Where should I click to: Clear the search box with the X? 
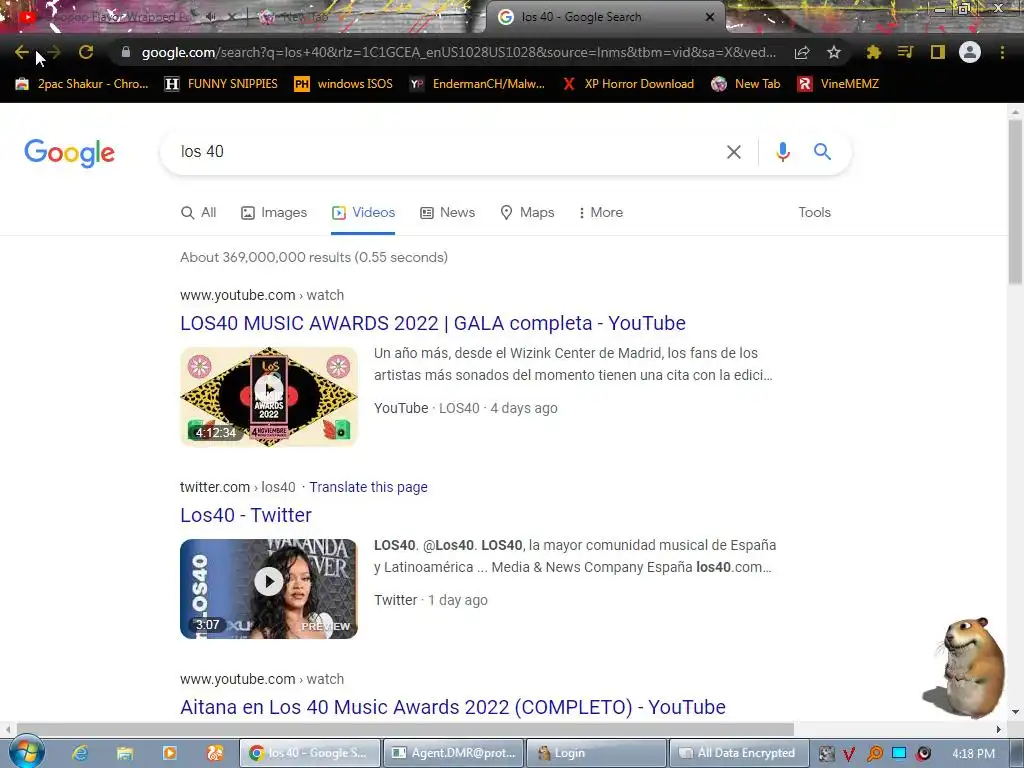pos(733,152)
